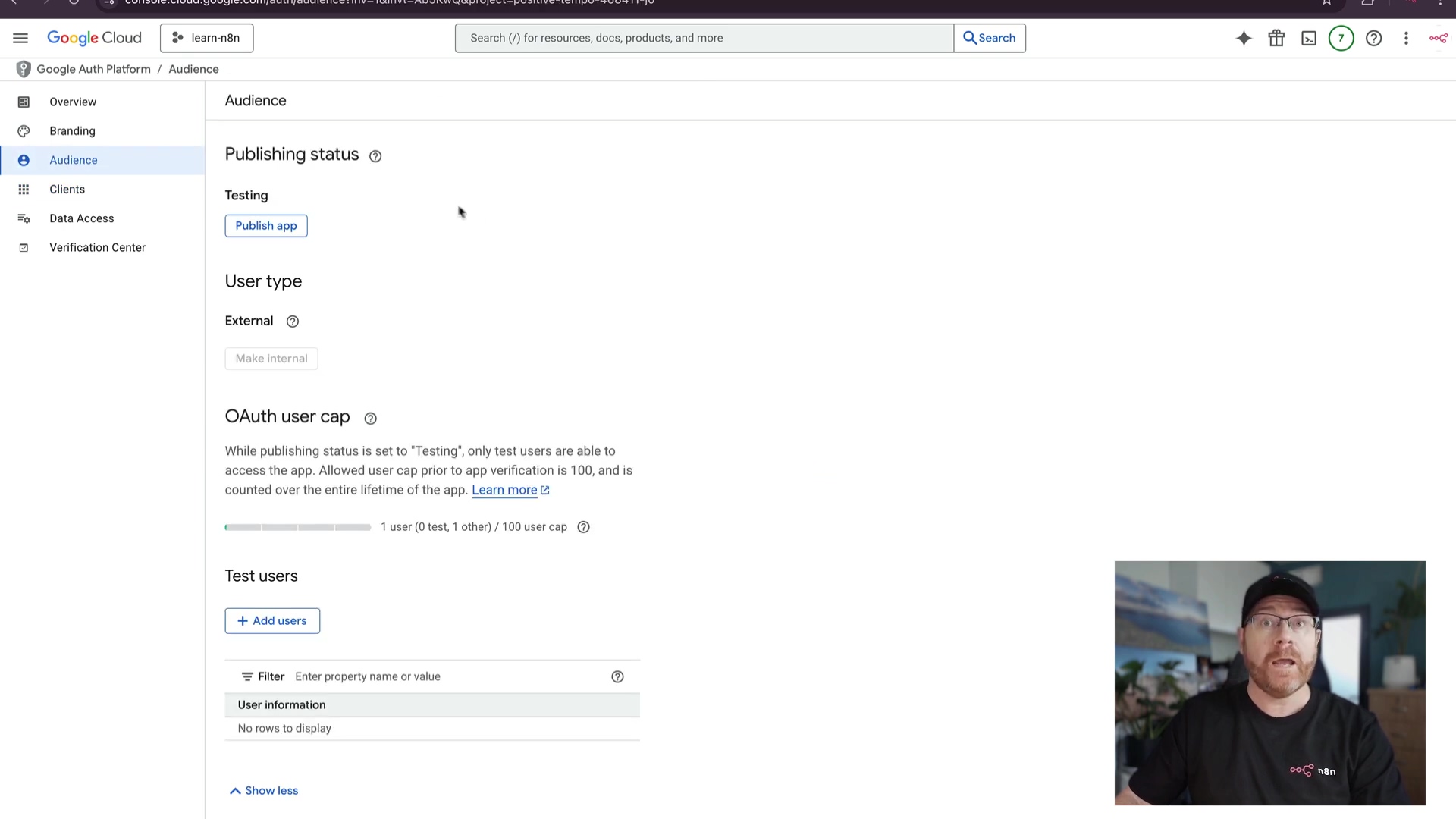Go to Branding in sidebar

(x=72, y=131)
